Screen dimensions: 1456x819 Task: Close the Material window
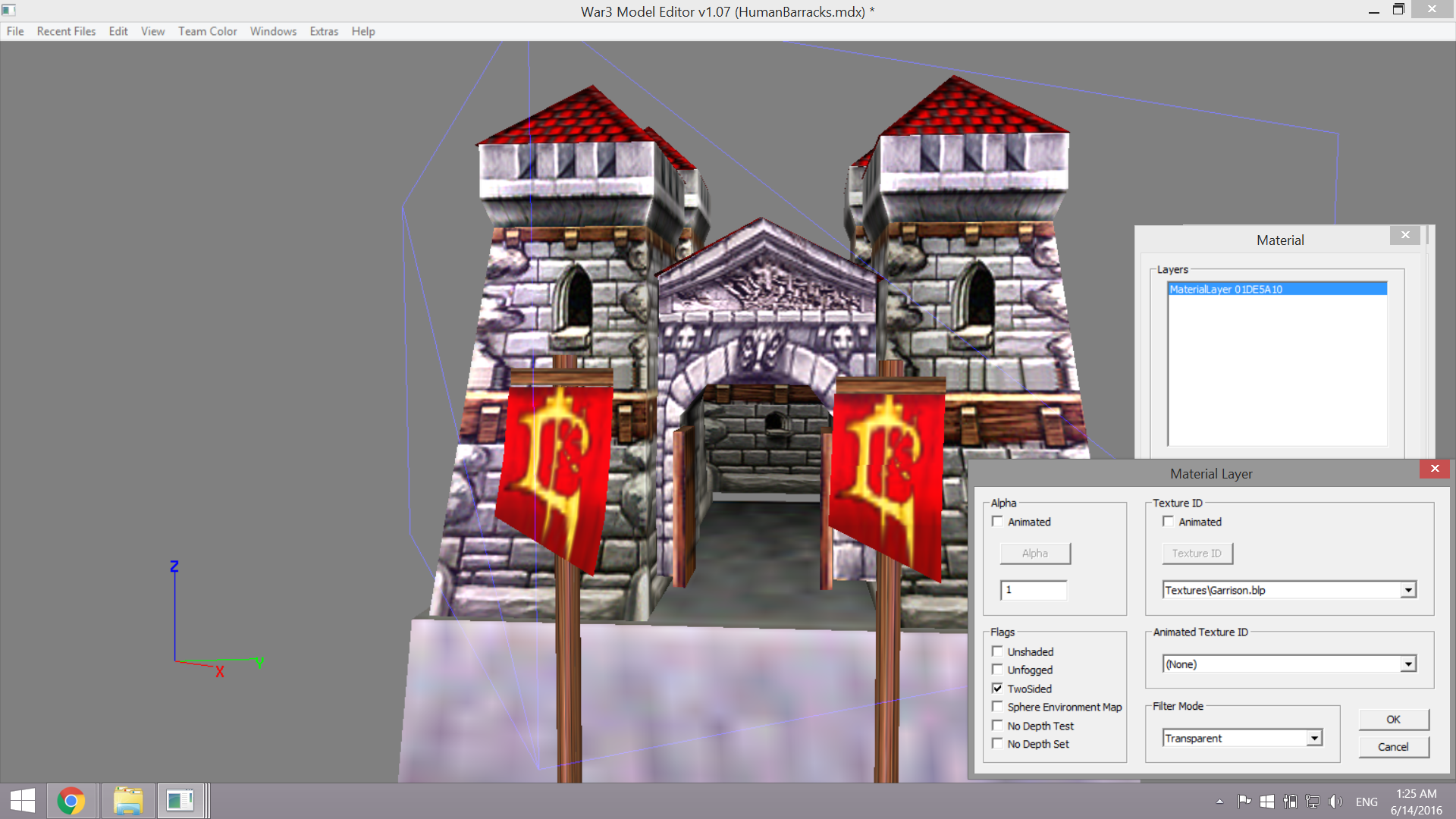click(x=1405, y=235)
